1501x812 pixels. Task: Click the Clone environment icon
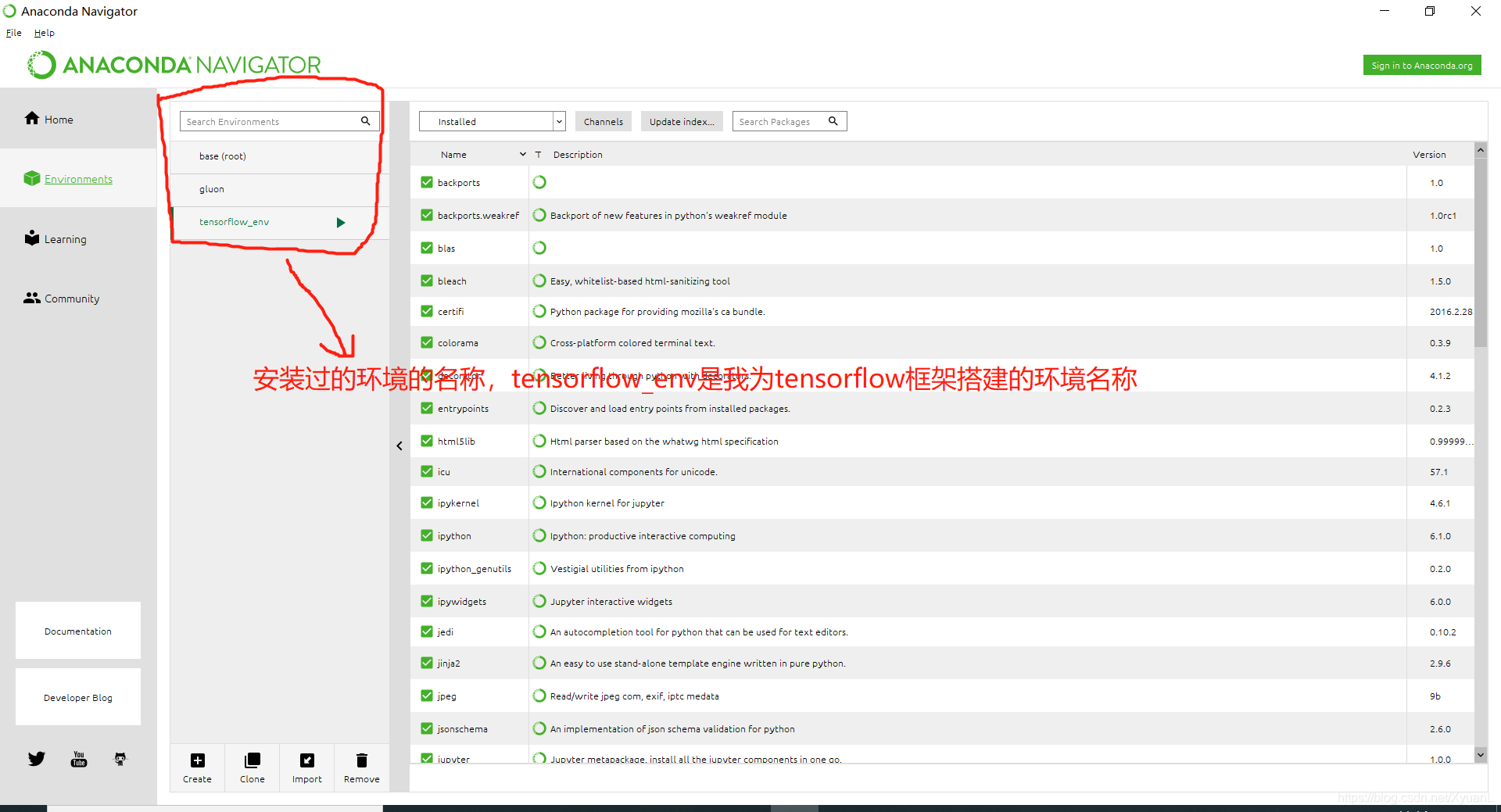pyautogui.click(x=253, y=760)
